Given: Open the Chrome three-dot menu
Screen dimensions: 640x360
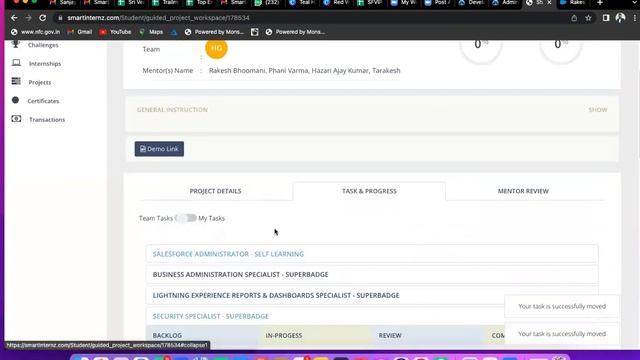Looking at the screenshot, I should point(635,18).
